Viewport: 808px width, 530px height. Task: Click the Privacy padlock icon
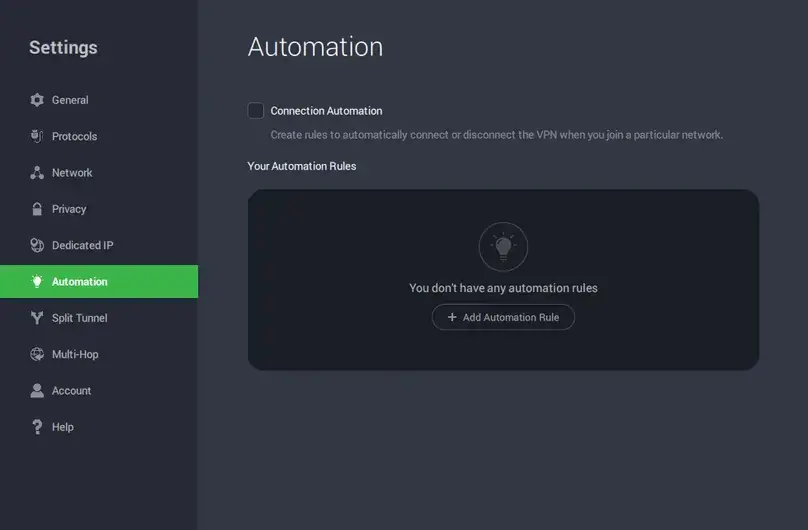click(37, 209)
